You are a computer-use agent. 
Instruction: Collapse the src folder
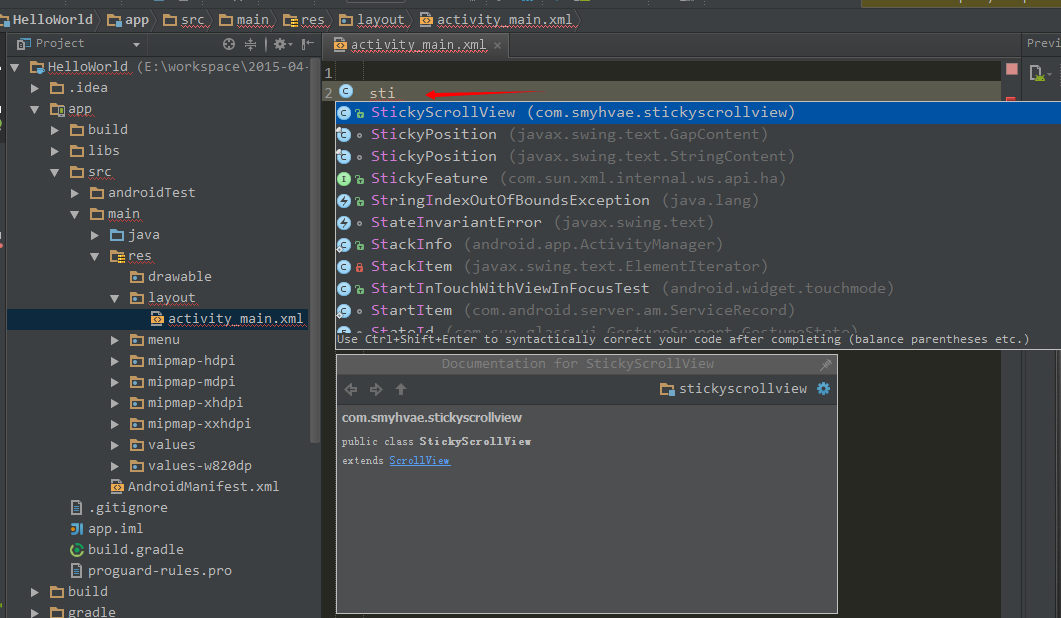click(55, 172)
